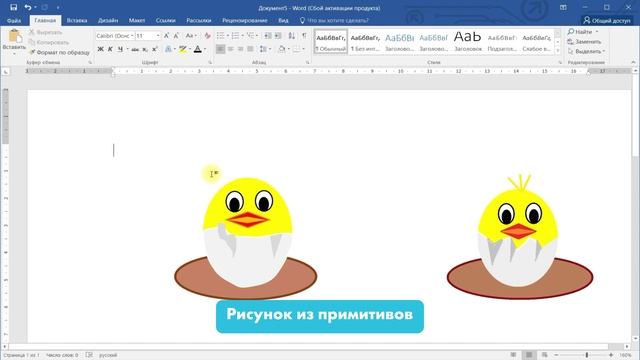640x360 pixels.
Task: Switch to the Рассылки tab
Action: coord(199,20)
